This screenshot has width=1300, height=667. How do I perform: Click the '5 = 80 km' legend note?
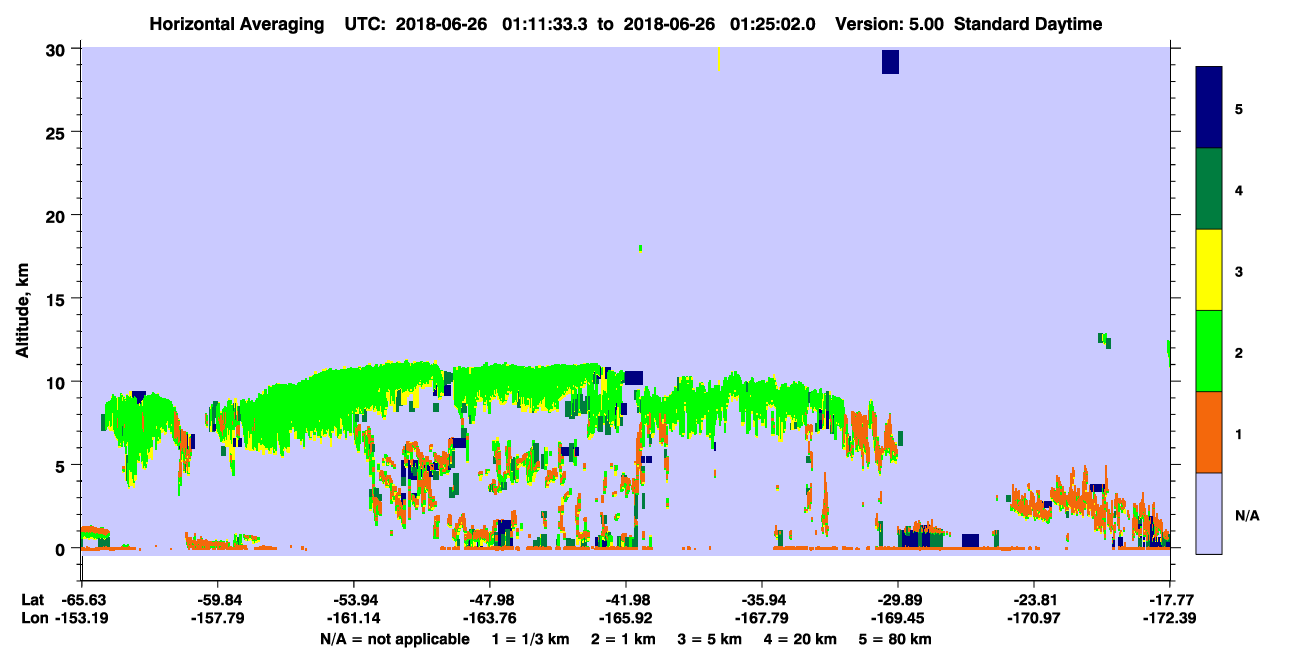(x=897, y=639)
